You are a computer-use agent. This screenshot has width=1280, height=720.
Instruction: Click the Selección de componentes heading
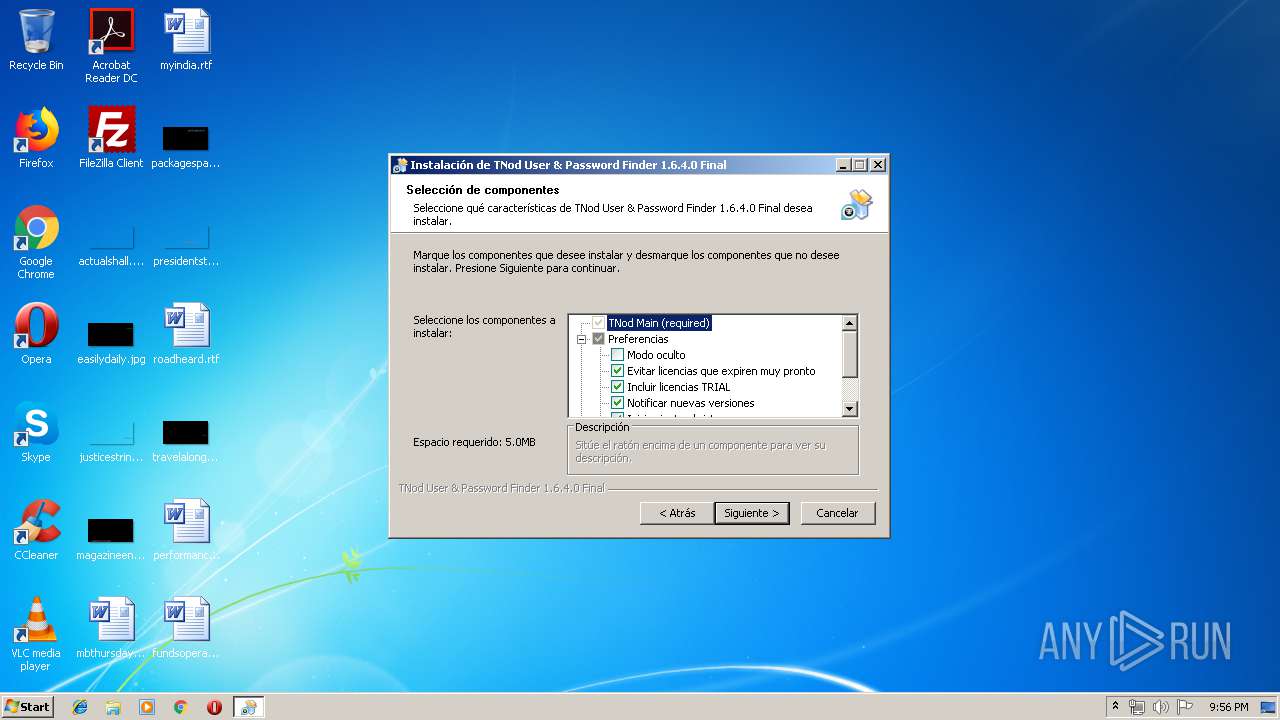pos(482,190)
